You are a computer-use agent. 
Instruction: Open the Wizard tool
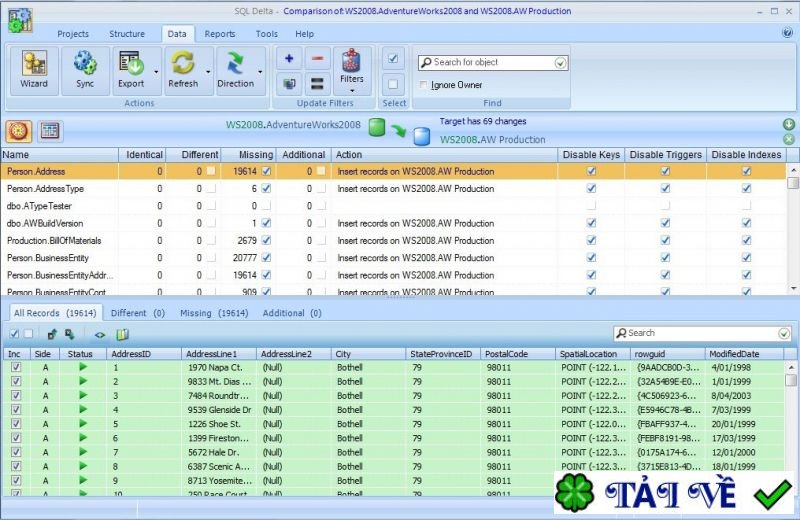[x=34, y=69]
